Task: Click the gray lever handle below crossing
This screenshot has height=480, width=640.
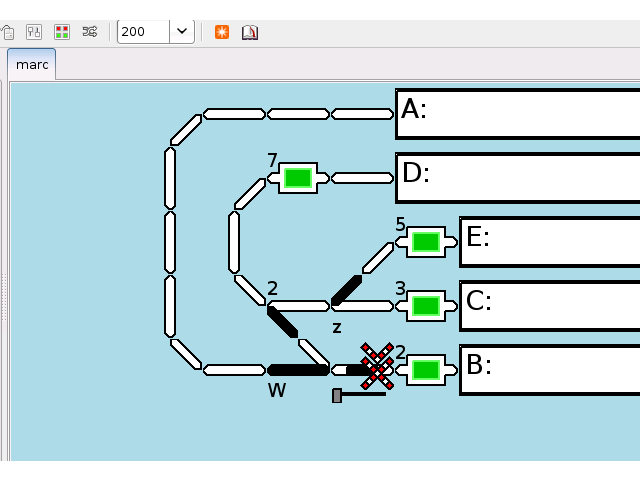Action: coord(338,396)
